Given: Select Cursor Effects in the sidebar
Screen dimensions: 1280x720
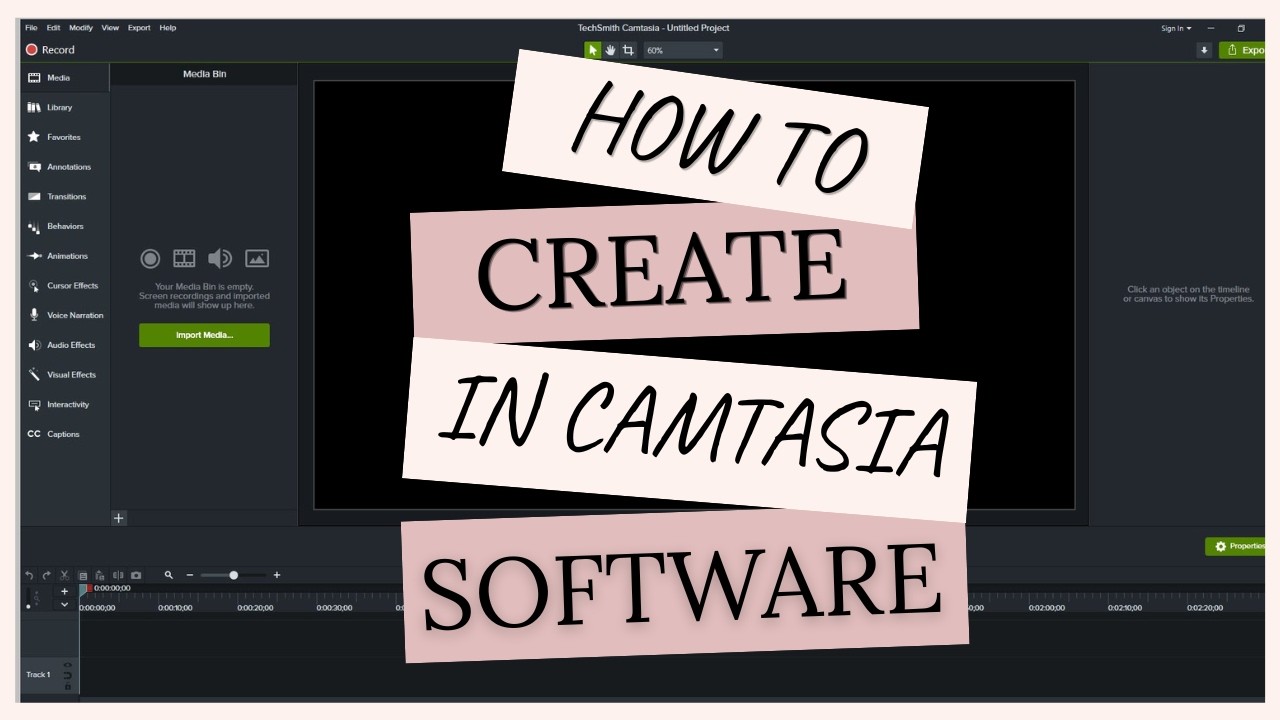Looking at the screenshot, I should tap(65, 285).
